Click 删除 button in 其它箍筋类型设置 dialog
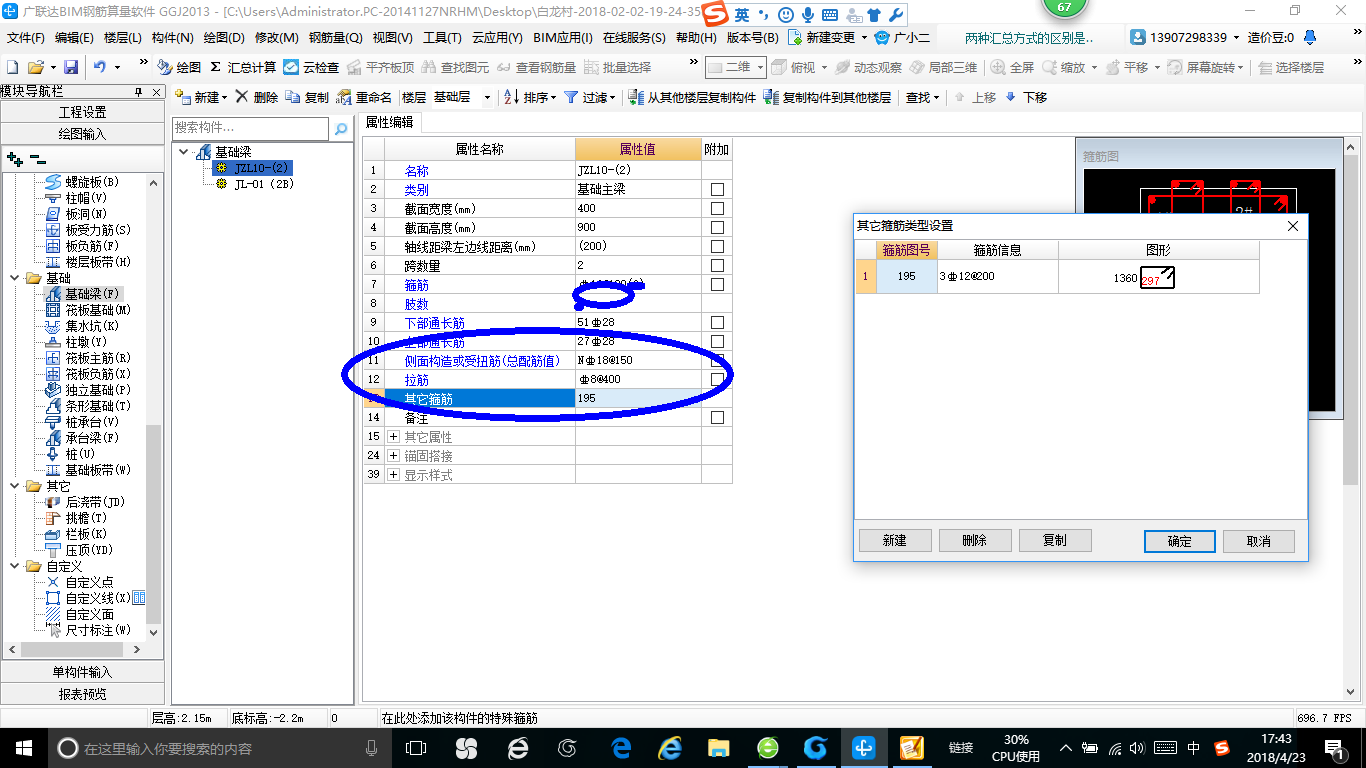1366x768 pixels. pyautogui.click(x=975, y=540)
